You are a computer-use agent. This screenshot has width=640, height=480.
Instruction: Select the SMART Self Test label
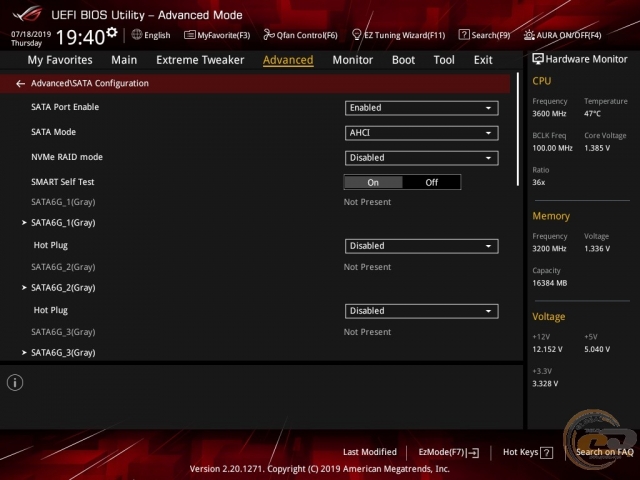pos(62,182)
